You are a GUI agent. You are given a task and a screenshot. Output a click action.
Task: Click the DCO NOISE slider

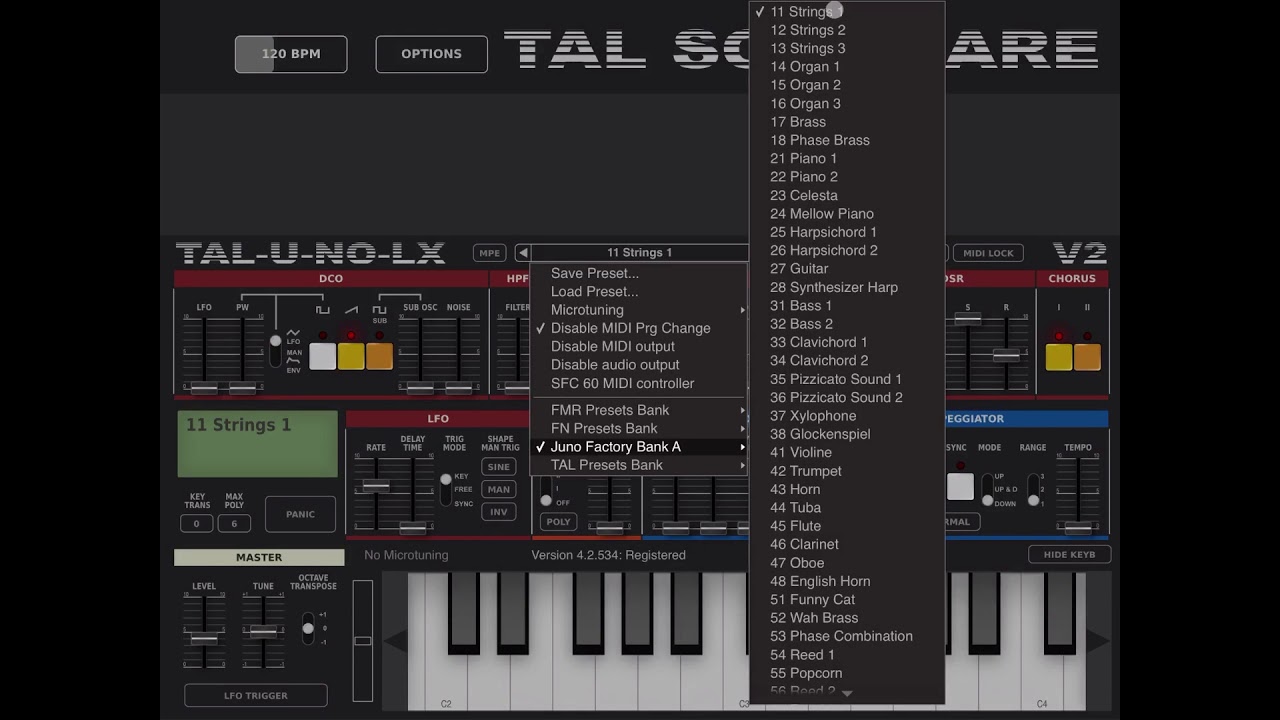point(458,388)
